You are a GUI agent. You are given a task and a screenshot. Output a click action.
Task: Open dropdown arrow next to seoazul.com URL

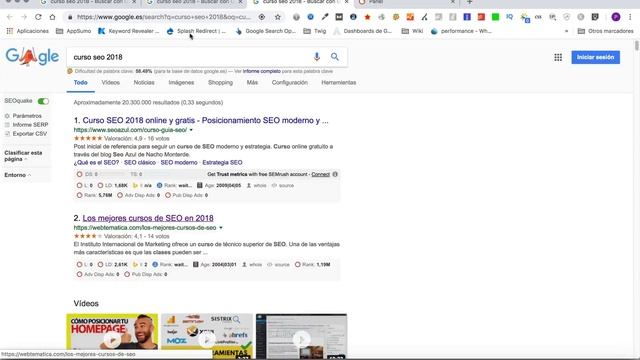191,130
